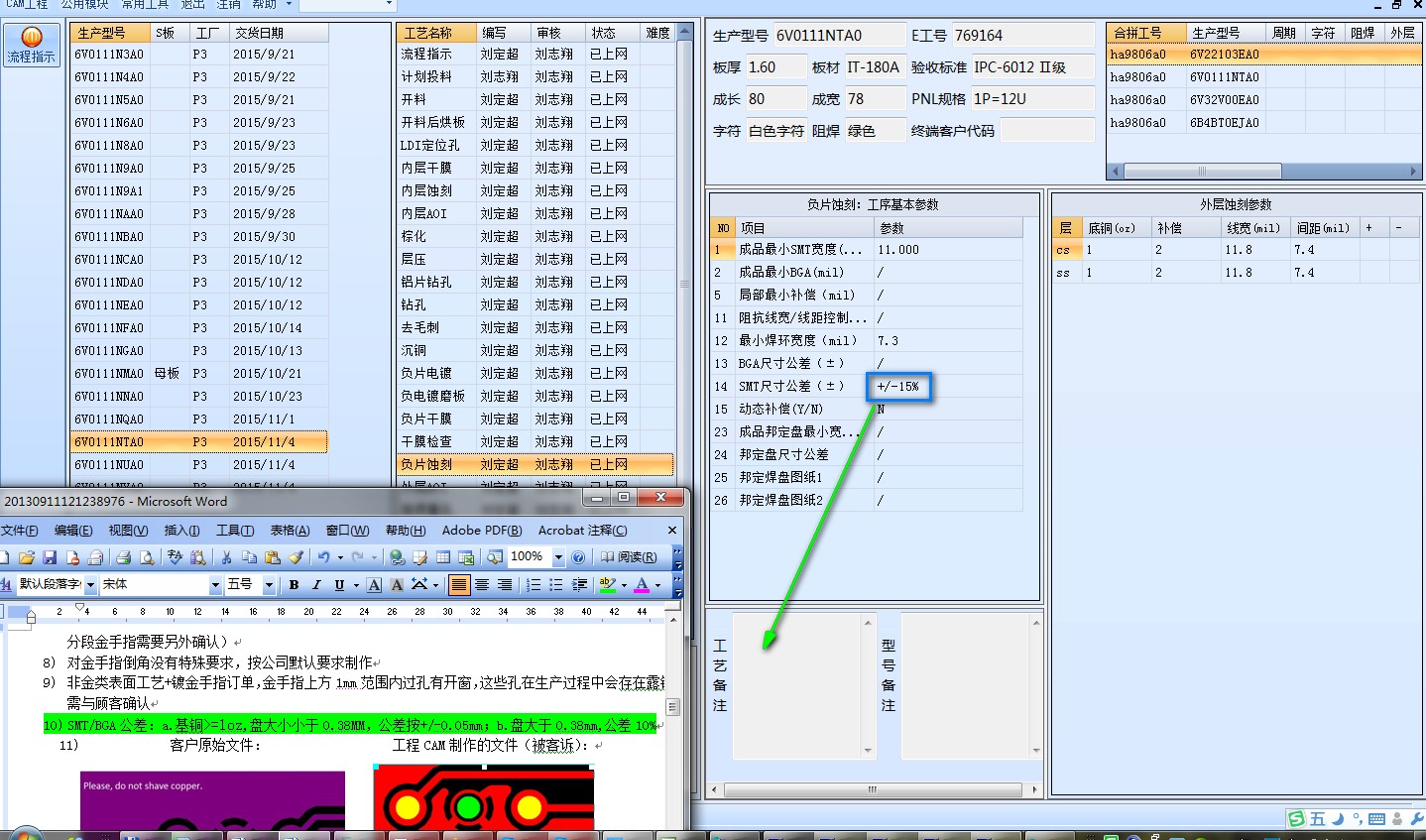The image size is (1426, 840).
Task: Click 工艺名称 column header
Action: [x=435, y=33]
